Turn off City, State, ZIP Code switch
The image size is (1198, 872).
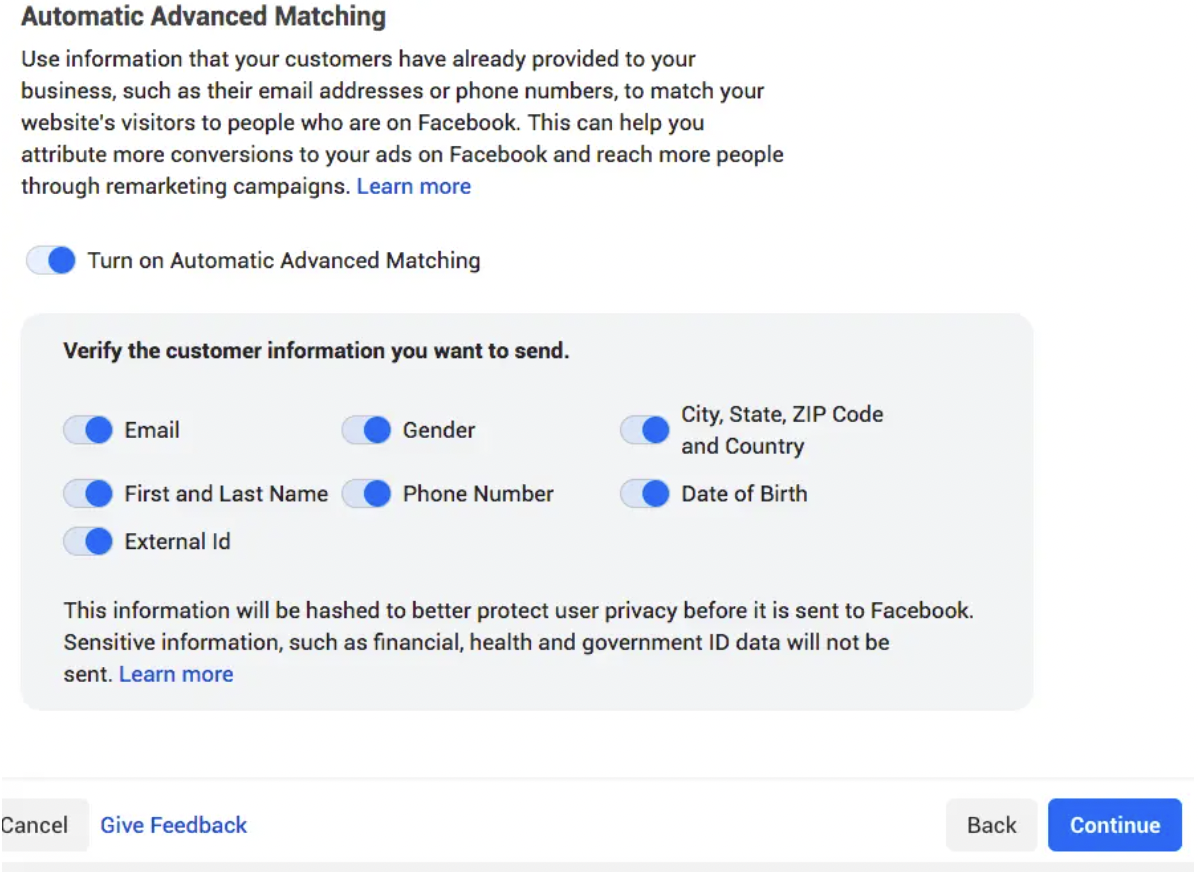click(645, 430)
